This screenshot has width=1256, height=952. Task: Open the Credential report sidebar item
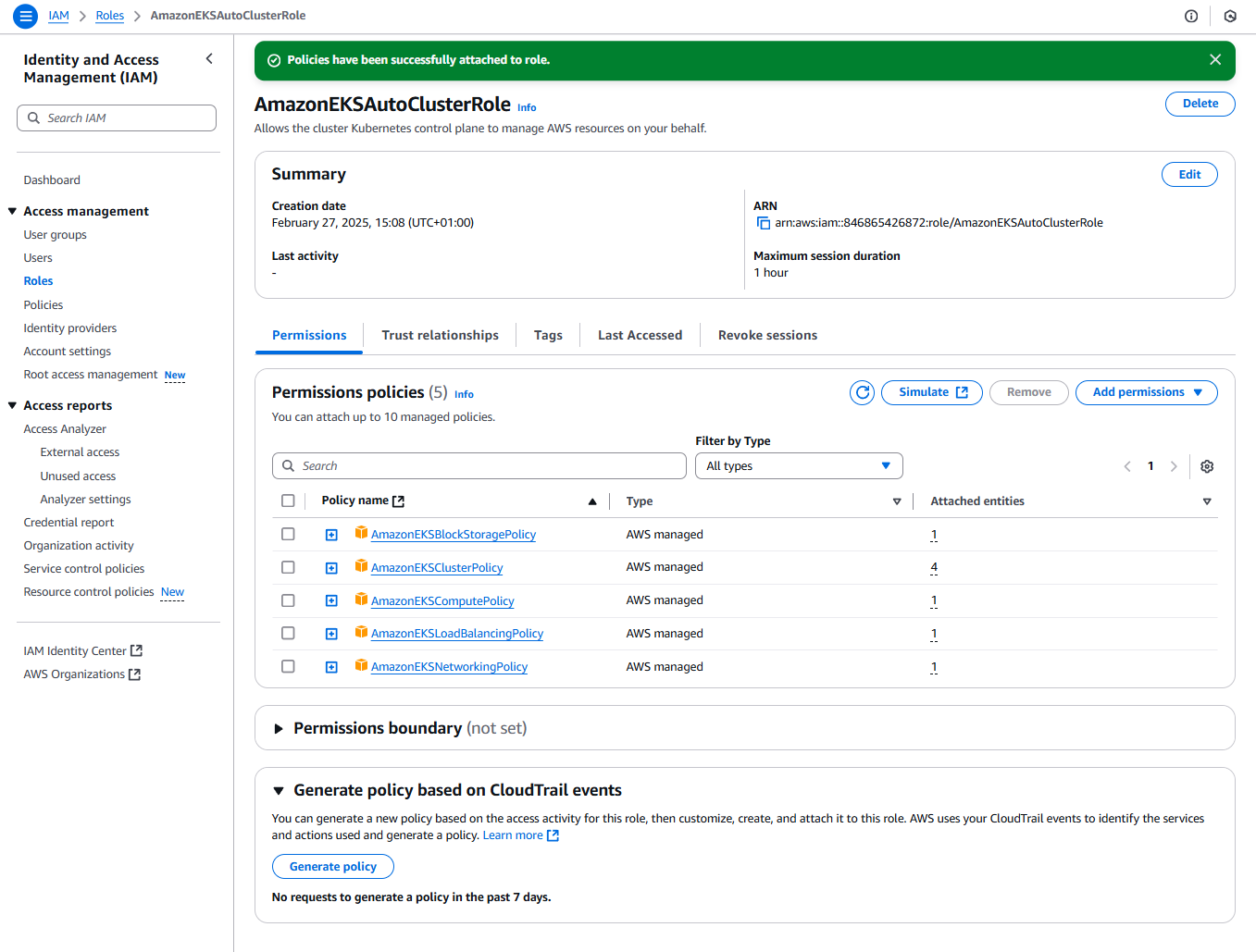(68, 523)
